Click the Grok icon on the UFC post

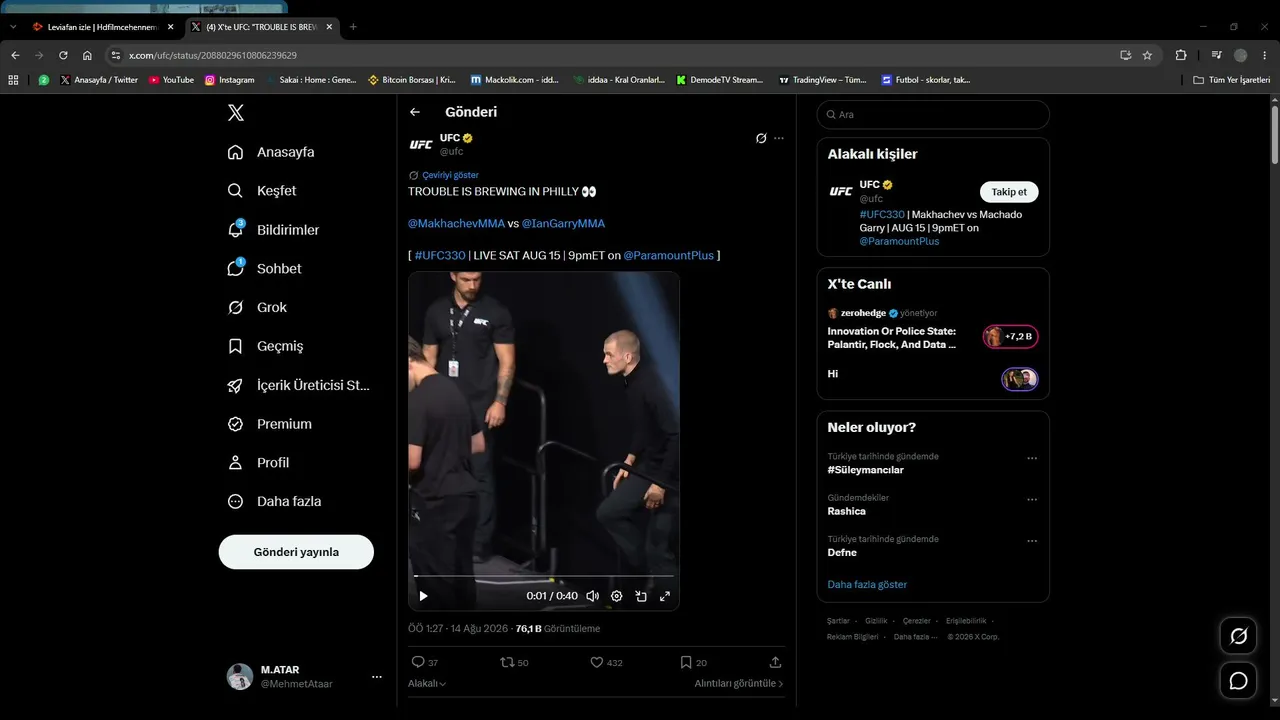pyautogui.click(x=761, y=138)
